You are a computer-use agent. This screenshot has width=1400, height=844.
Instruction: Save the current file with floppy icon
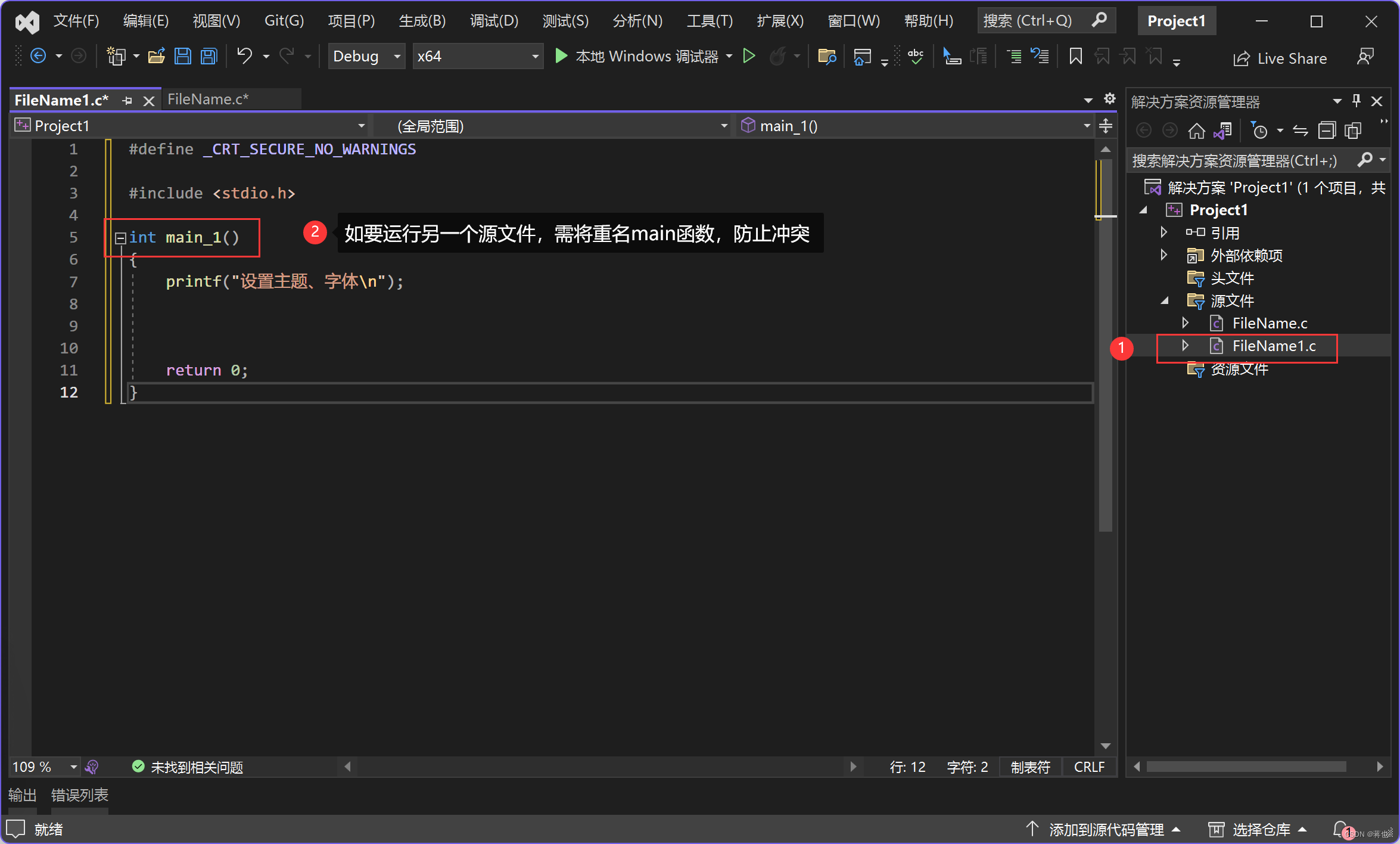tap(183, 57)
